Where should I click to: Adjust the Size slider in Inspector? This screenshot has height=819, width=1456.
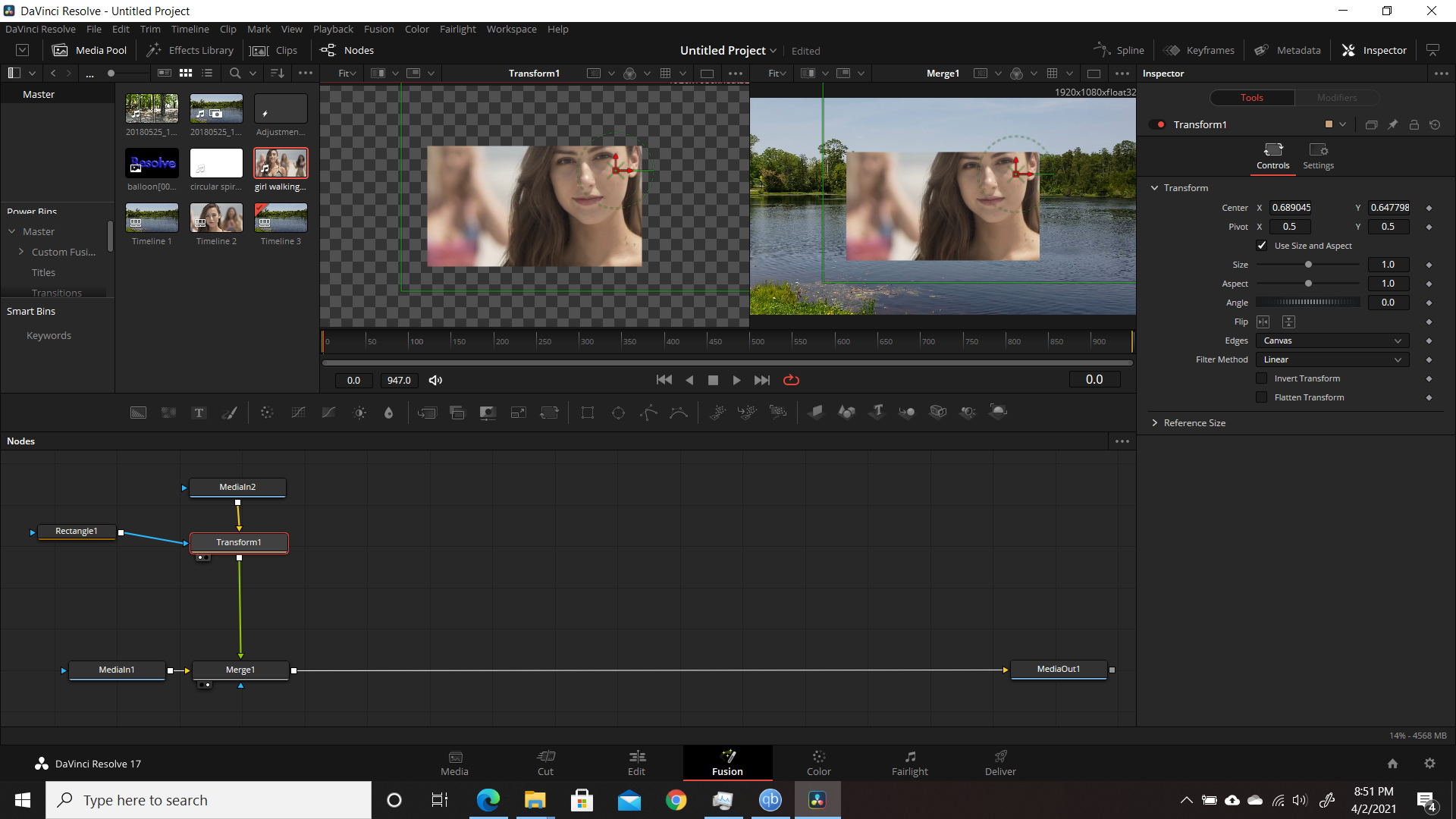[1308, 265]
